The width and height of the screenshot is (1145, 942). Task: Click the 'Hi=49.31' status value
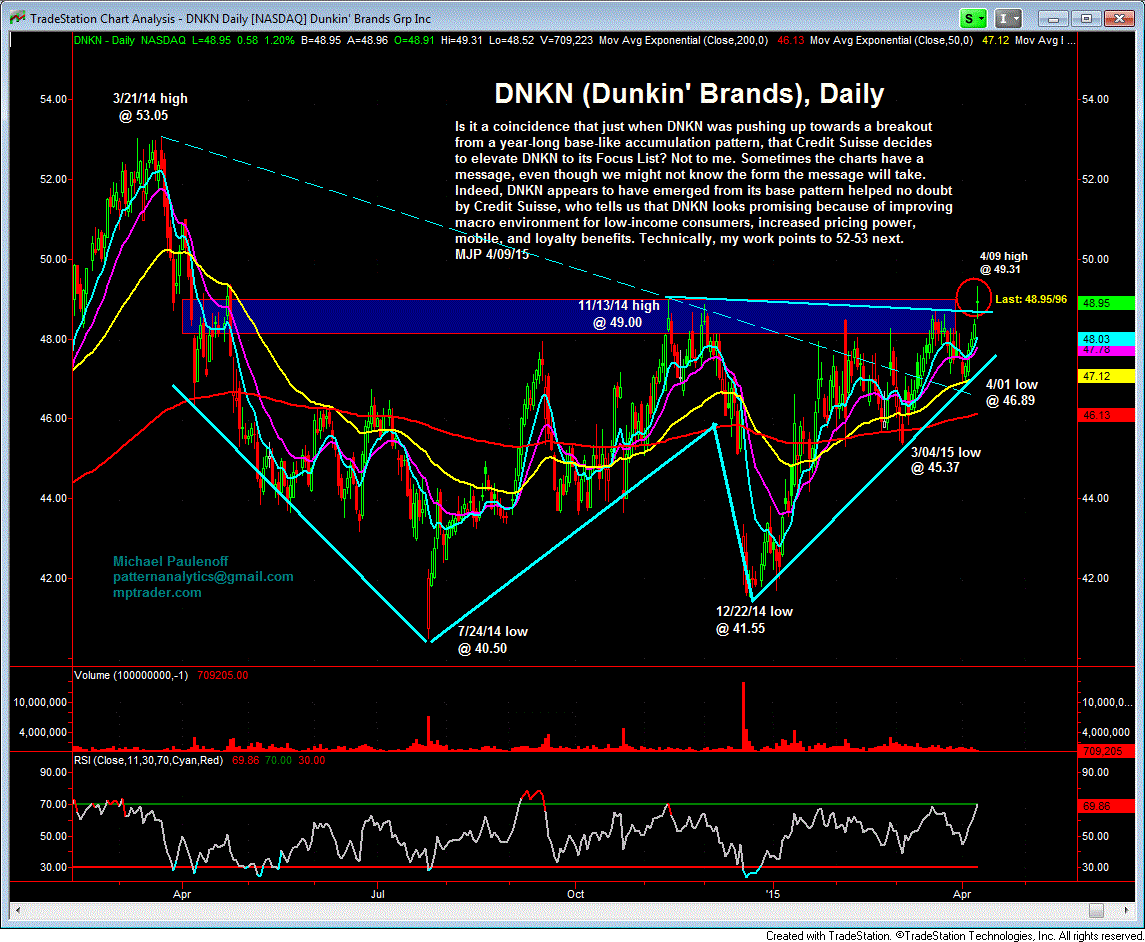pos(462,40)
